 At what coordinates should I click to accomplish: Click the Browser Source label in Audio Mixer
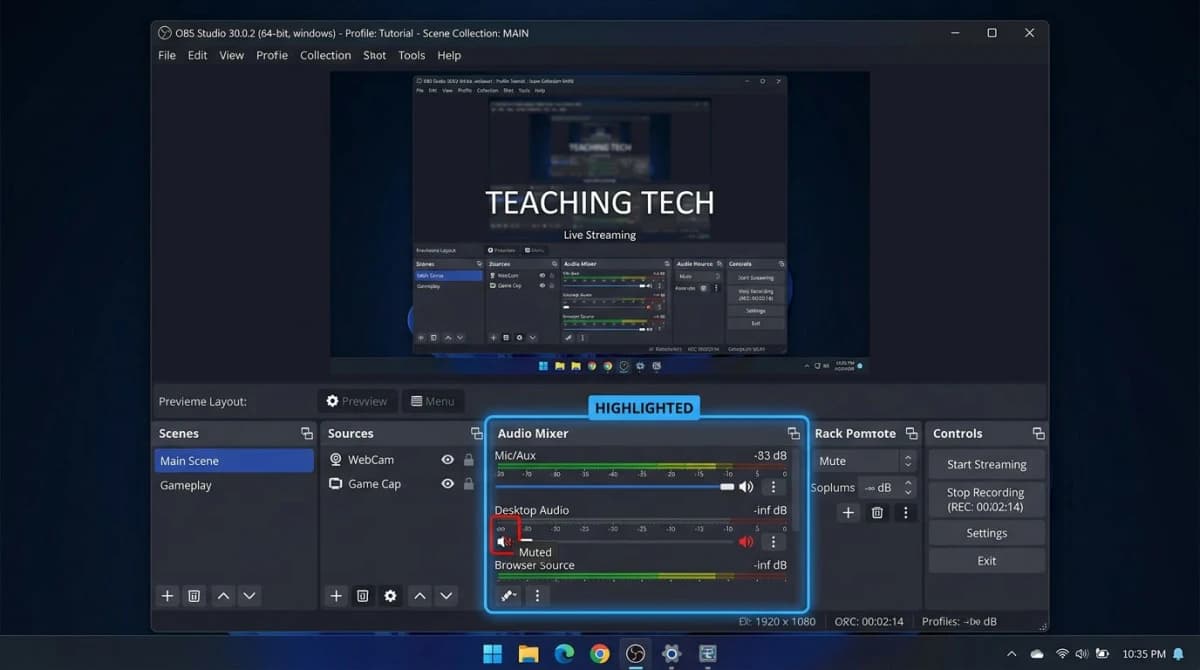pos(535,565)
